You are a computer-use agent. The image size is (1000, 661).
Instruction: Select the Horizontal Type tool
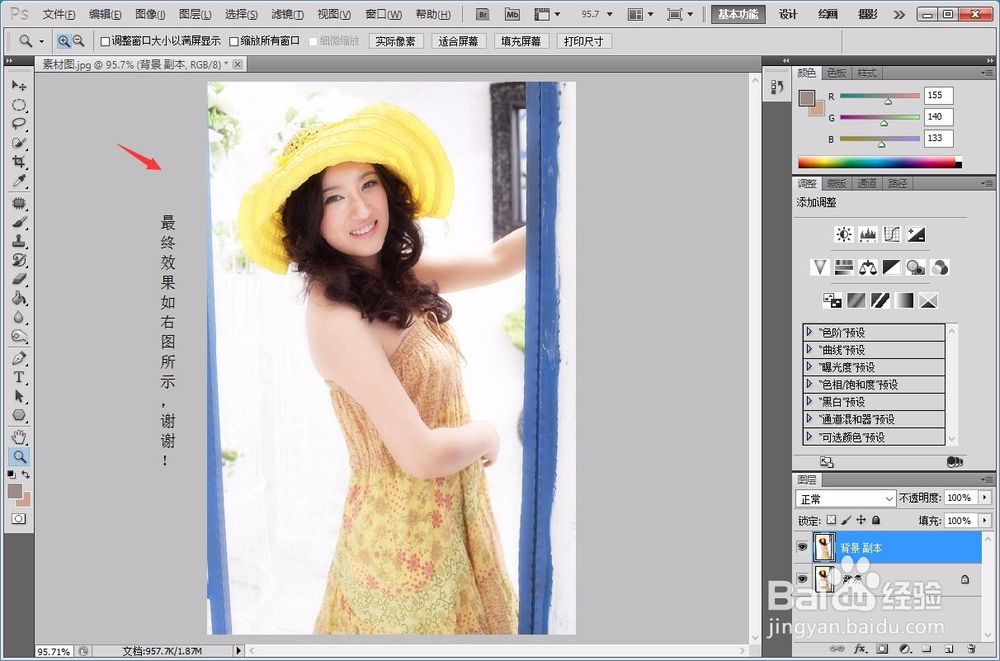pyautogui.click(x=19, y=377)
